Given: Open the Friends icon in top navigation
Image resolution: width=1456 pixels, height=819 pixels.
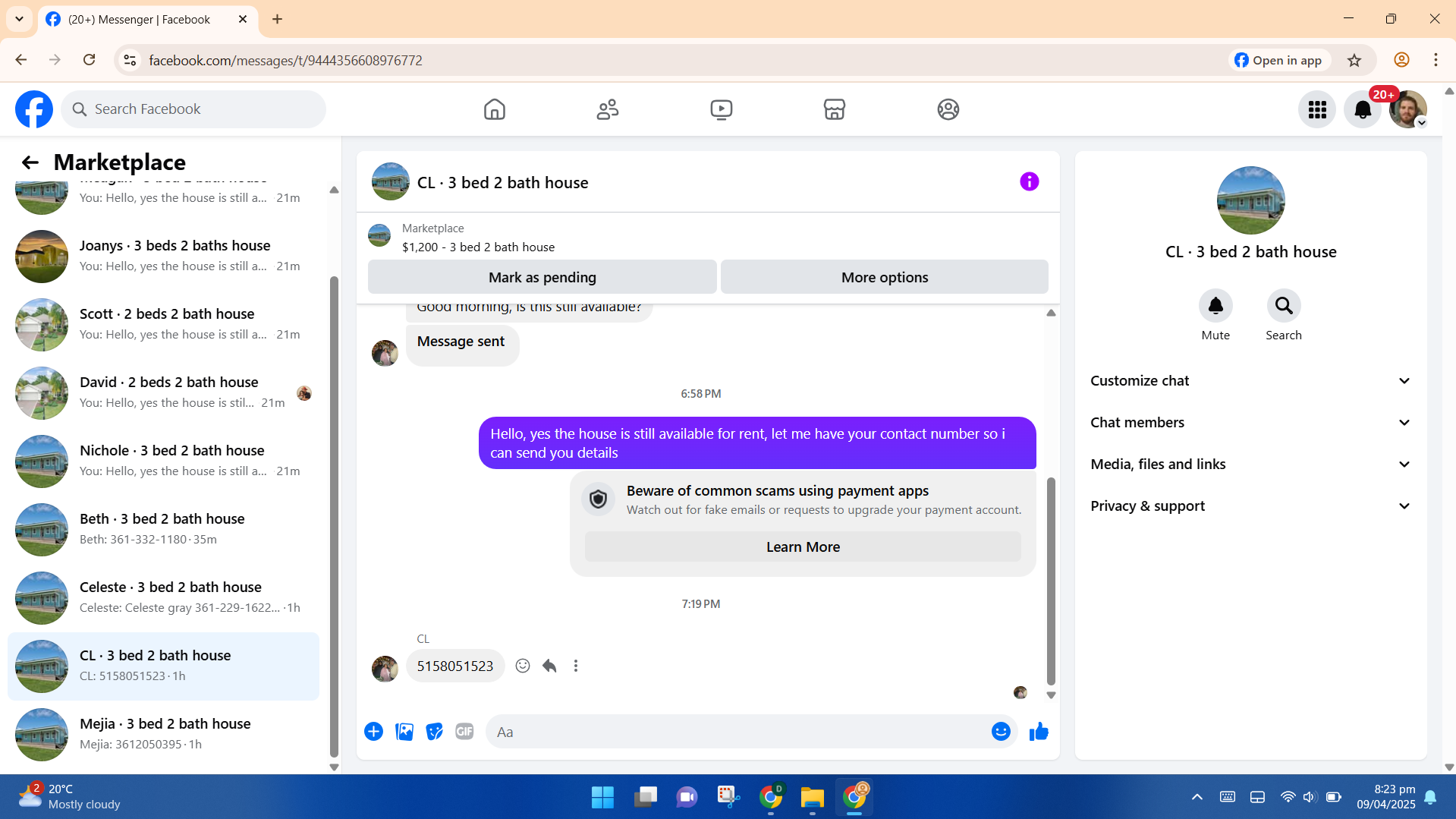Looking at the screenshot, I should (x=608, y=109).
